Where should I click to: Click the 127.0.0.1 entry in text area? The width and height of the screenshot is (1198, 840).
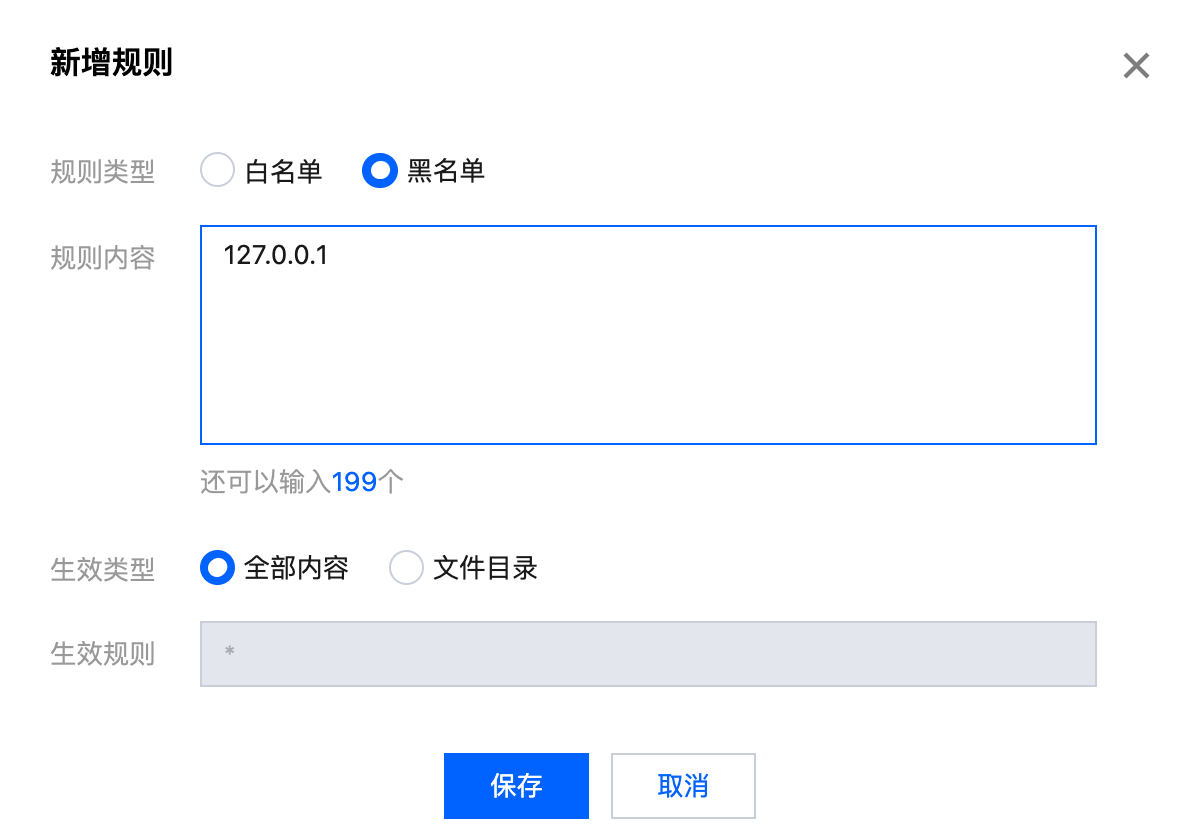point(276,256)
